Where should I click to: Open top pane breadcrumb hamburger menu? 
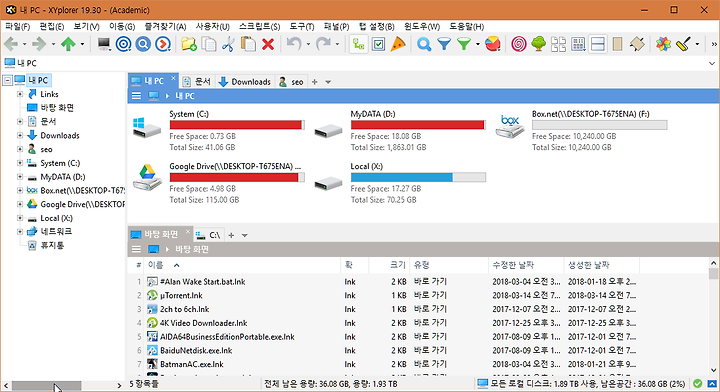point(136,96)
